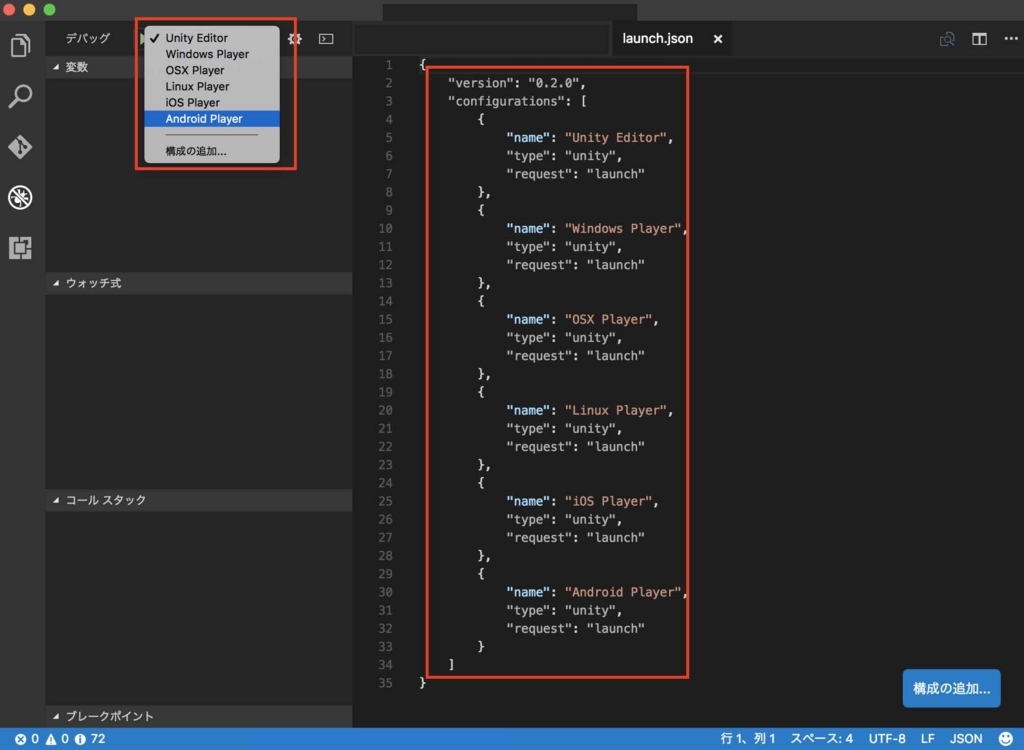Click the warnings count in status bar
1024x750 pixels.
click(x=57, y=739)
